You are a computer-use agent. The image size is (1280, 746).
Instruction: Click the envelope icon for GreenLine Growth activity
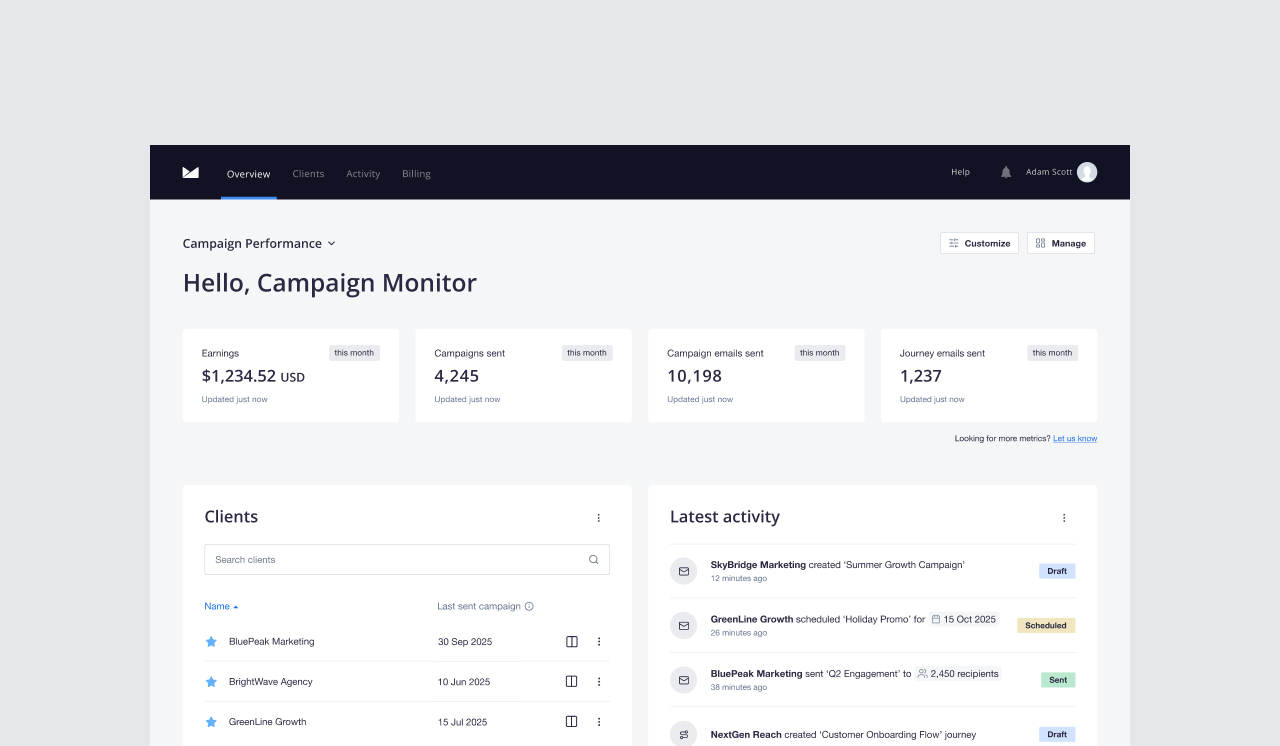684,625
